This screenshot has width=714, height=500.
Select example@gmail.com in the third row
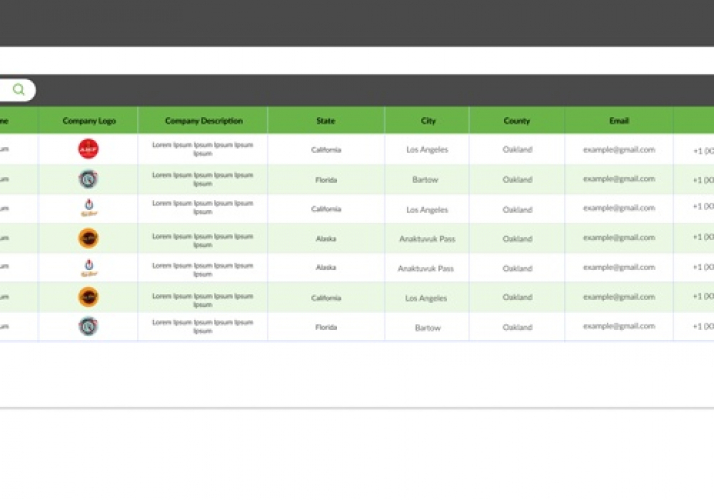click(x=619, y=208)
